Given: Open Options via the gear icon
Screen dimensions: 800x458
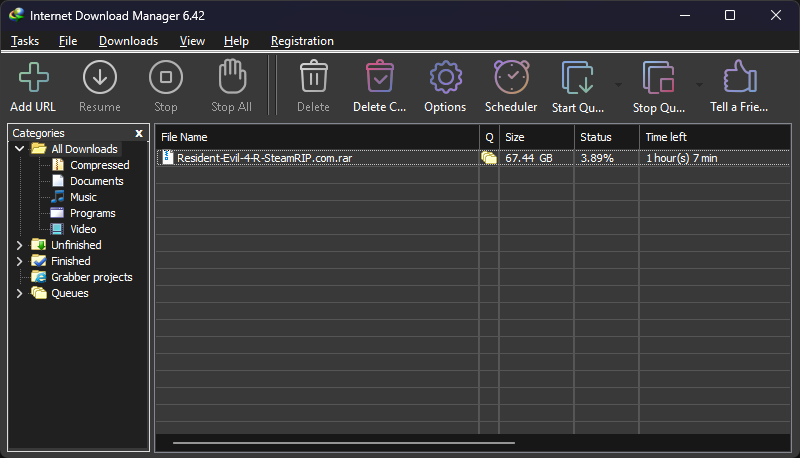Looking at the screenshot, I should click(446, 77).
